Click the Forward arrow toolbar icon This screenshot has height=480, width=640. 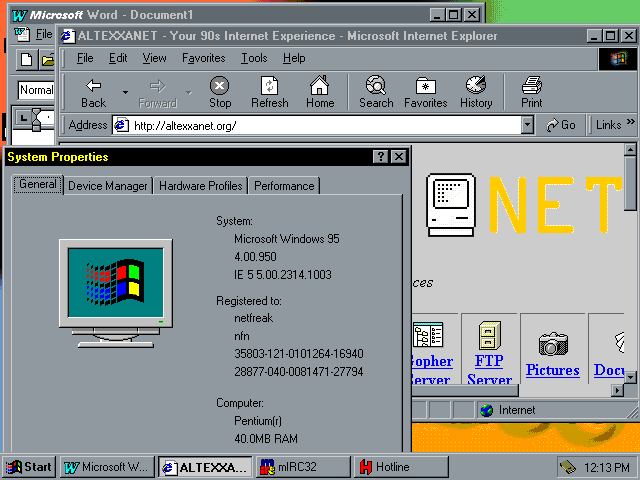tap(158, 86)
